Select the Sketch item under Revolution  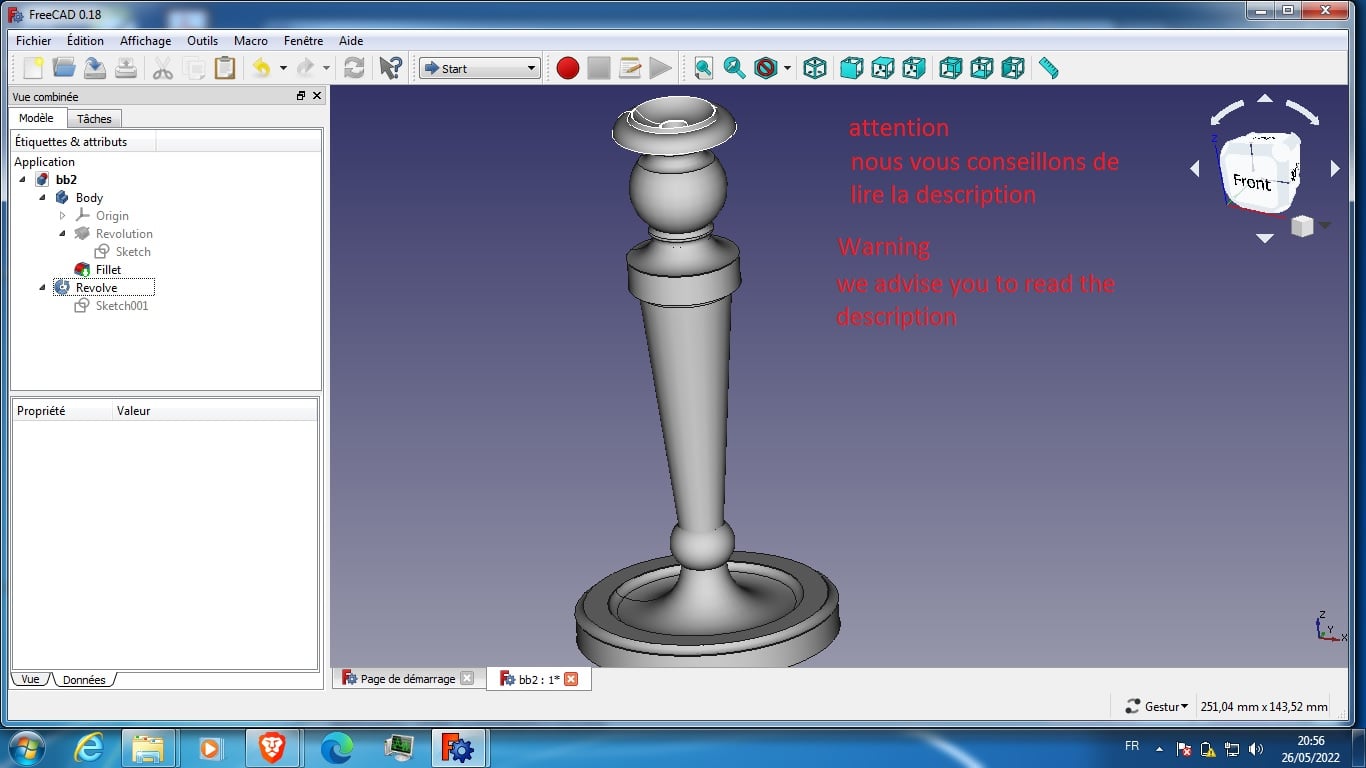(133, 252)
